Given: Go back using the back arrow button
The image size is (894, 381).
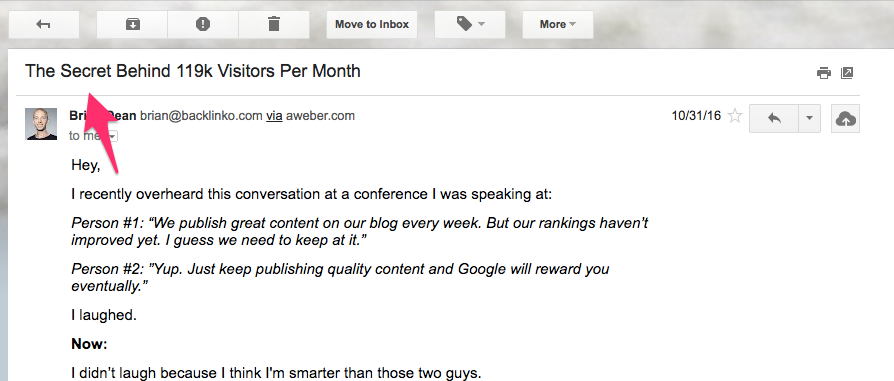Looking at the screenshot, I should coord(43,25).
